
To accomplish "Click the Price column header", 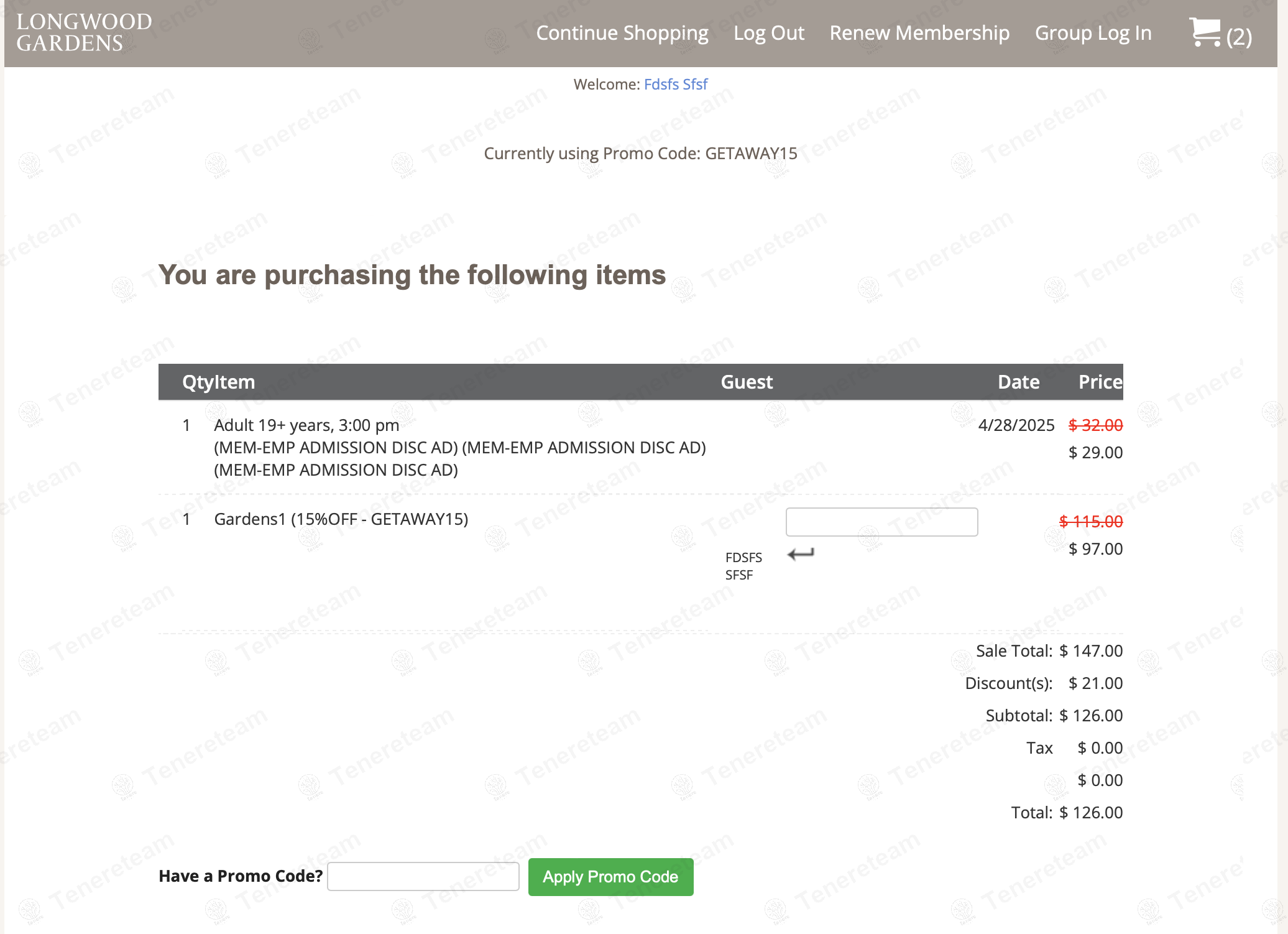I will [1100, 382].
